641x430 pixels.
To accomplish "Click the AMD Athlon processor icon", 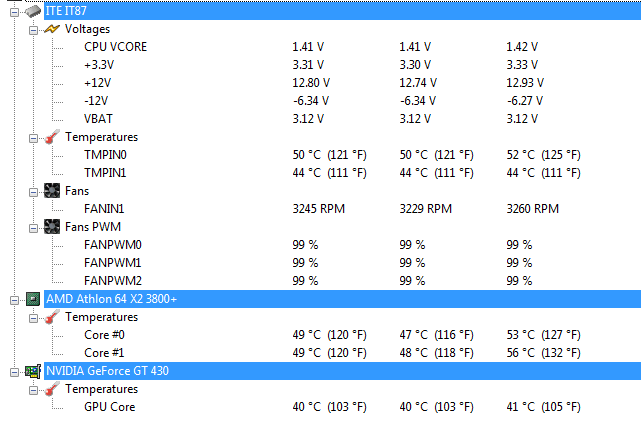I will [33, 299].
